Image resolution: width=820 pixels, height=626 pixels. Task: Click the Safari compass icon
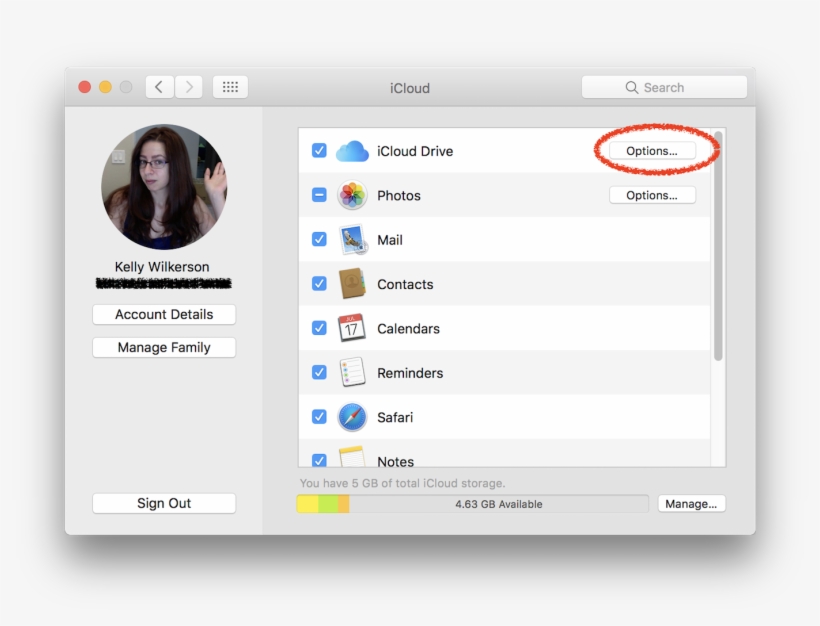point(352,417)
